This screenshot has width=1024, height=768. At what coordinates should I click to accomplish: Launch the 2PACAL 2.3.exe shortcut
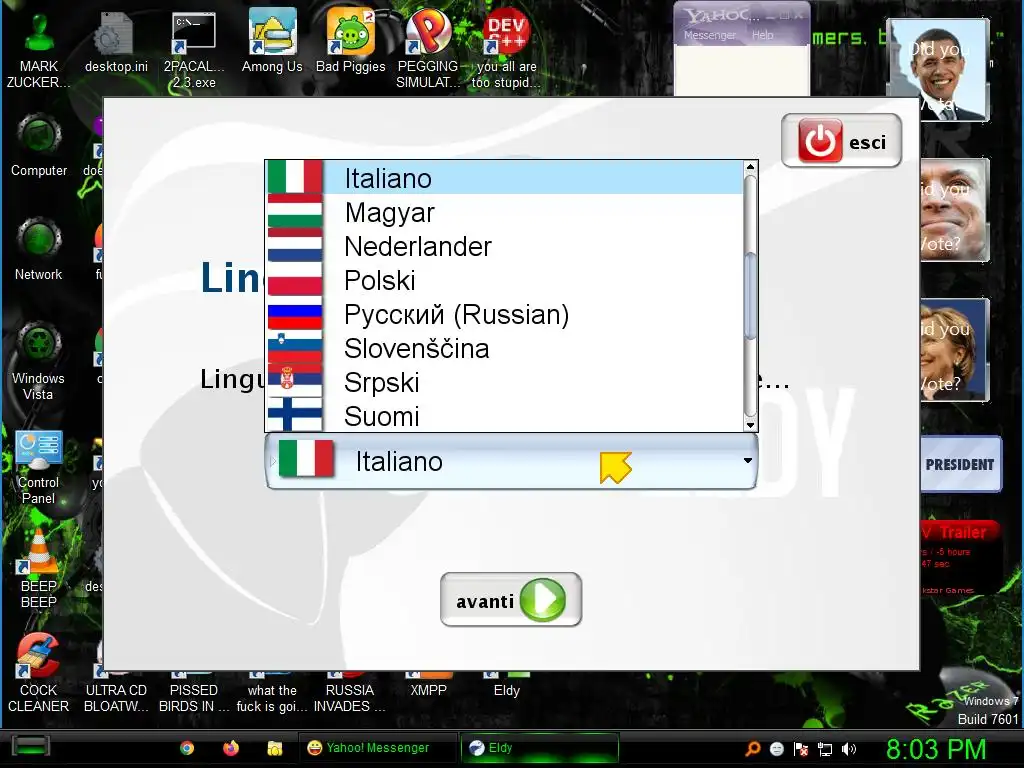[194, 50]
